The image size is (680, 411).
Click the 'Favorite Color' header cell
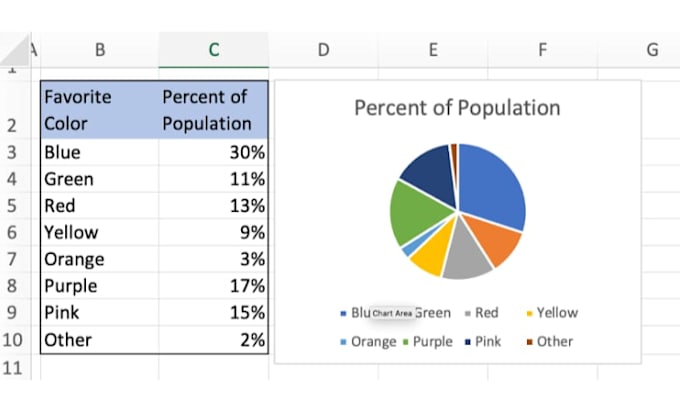(x=100, y=110)
